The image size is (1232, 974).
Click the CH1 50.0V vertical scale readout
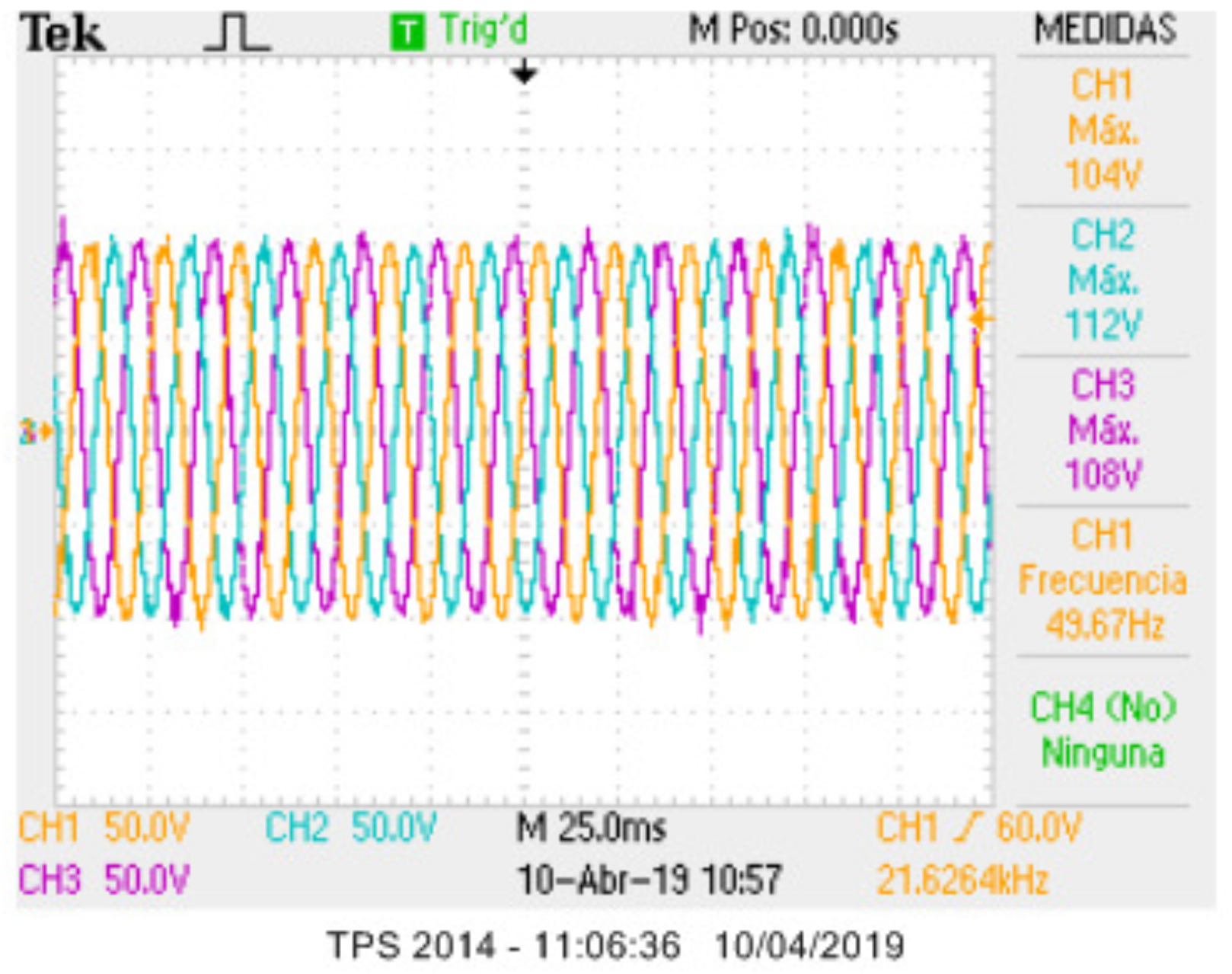pyautogui.click(x=104, y=828)
